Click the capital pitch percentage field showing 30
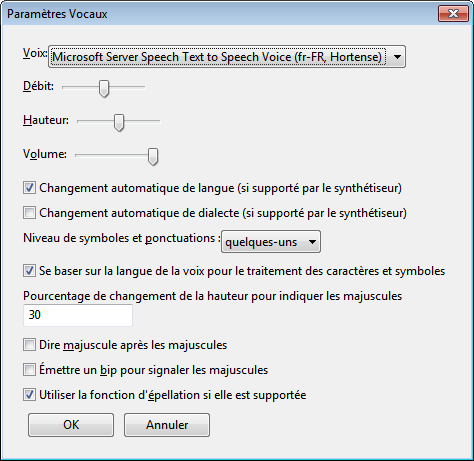474x461 pixels. point(78,315)
